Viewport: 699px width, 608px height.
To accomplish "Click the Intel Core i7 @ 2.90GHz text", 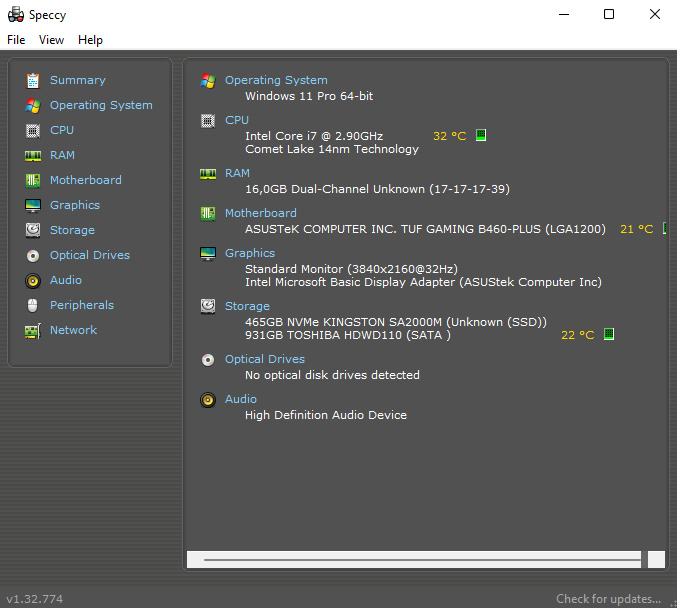I will pyautogui.click(x=314, y=136).
